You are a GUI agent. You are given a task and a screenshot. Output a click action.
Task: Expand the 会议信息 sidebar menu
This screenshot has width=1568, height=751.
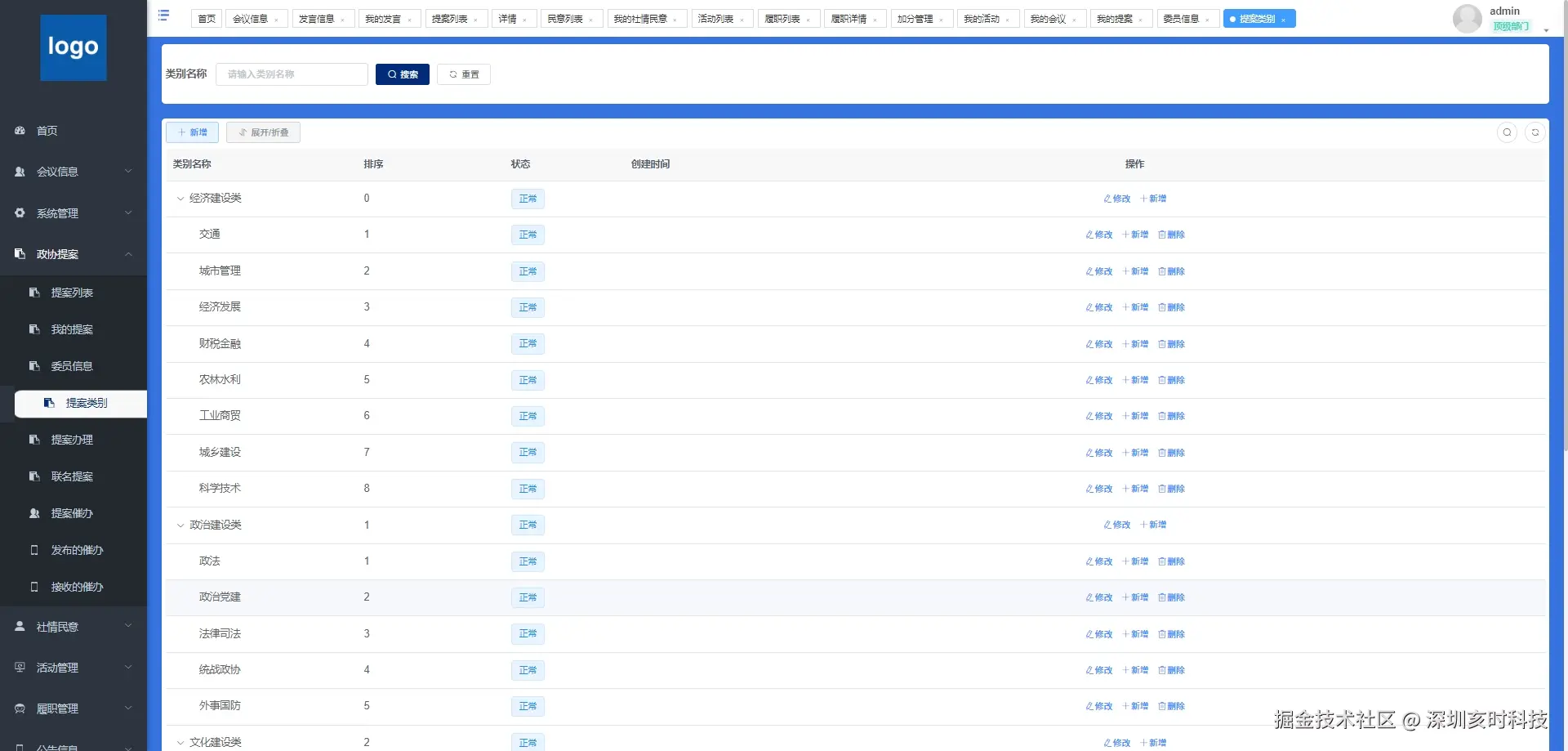pos(73,172)
